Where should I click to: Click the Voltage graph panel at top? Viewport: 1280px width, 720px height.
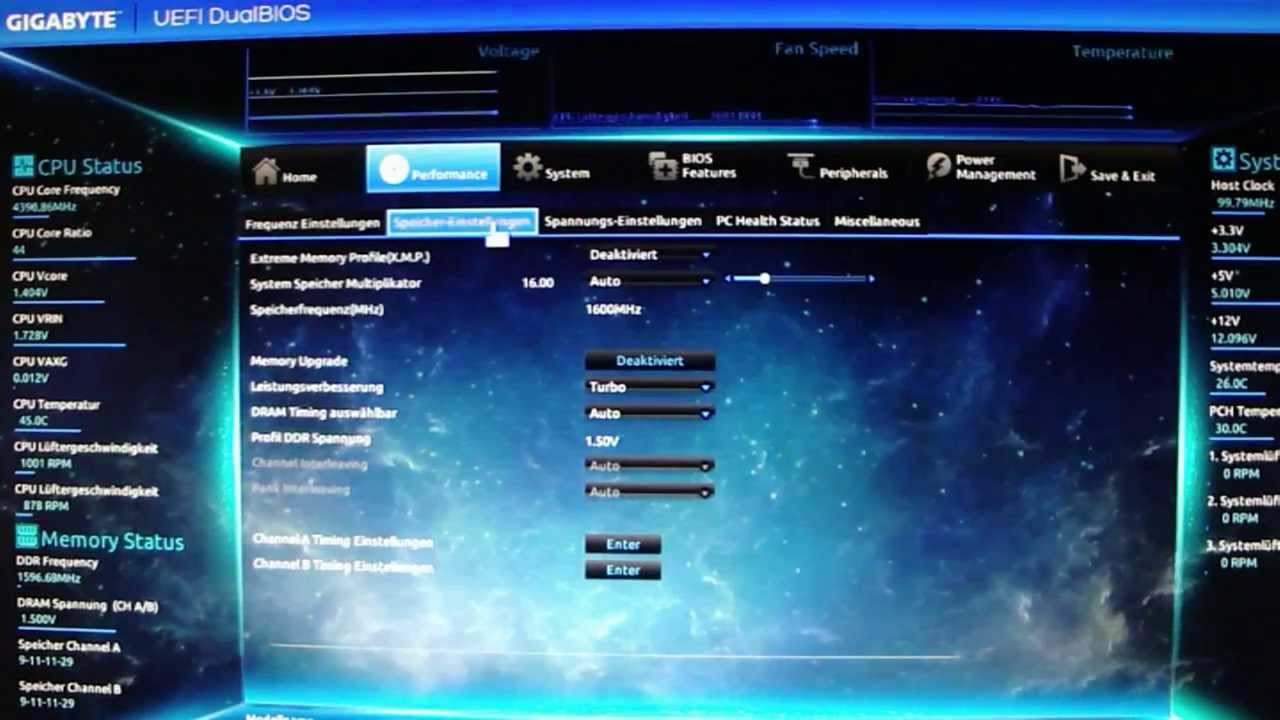click(x=395, y=87)
